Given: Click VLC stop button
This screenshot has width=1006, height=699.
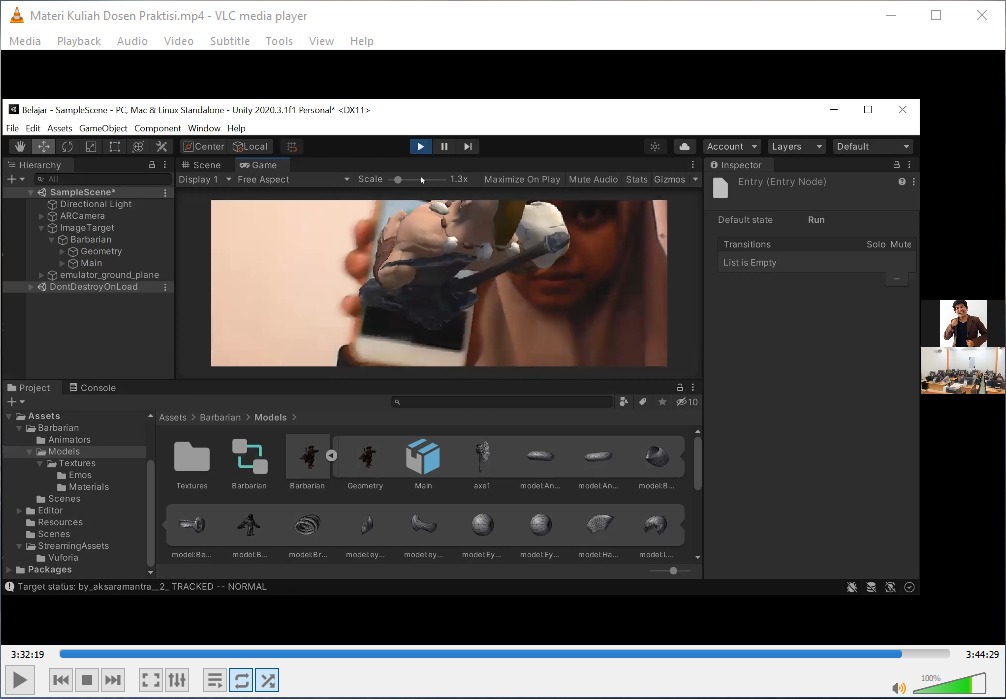Looking at the screenshot, I should click(87, 680).
